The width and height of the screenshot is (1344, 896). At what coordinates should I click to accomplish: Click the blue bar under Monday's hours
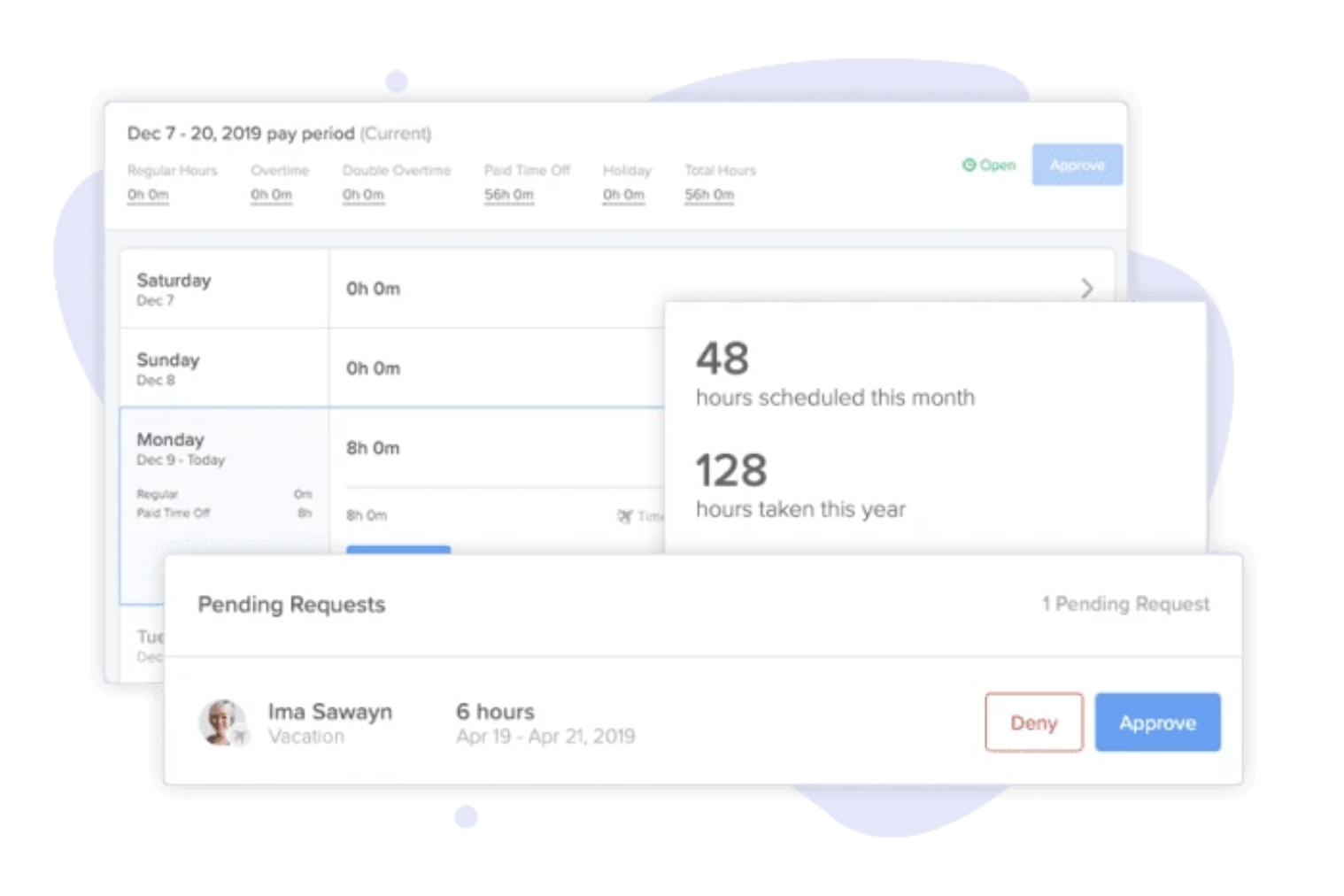click(398, 550)
